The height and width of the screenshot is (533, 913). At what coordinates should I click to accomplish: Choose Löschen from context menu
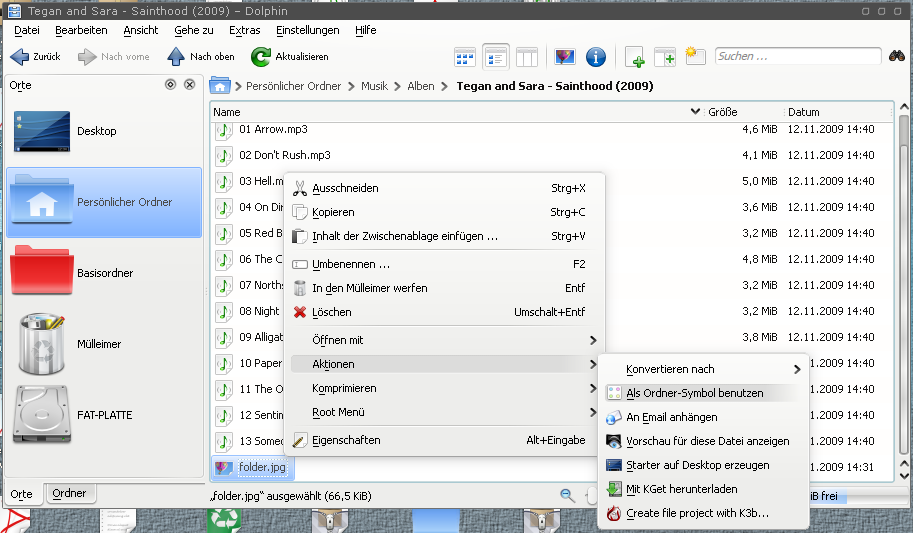click(444, 312)
